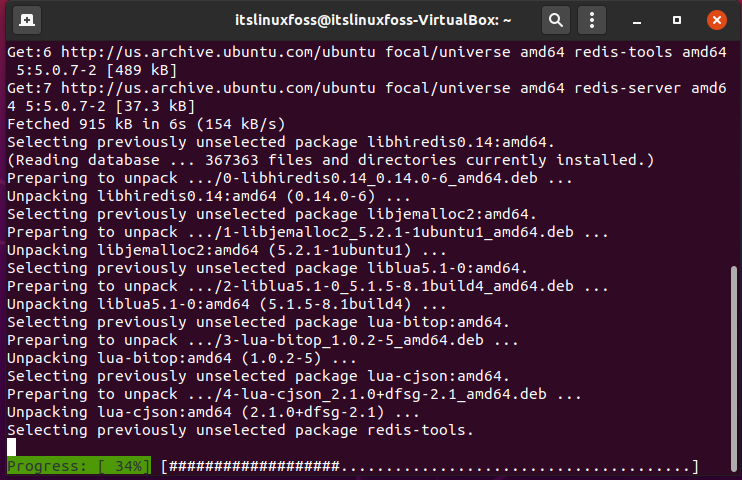Click 'Unpacking lua-bitop:amd64 (1.0.2-5)' line
The width and height of the screenshot is (742, 480).
pyautogui.click(x=182, y=358)
